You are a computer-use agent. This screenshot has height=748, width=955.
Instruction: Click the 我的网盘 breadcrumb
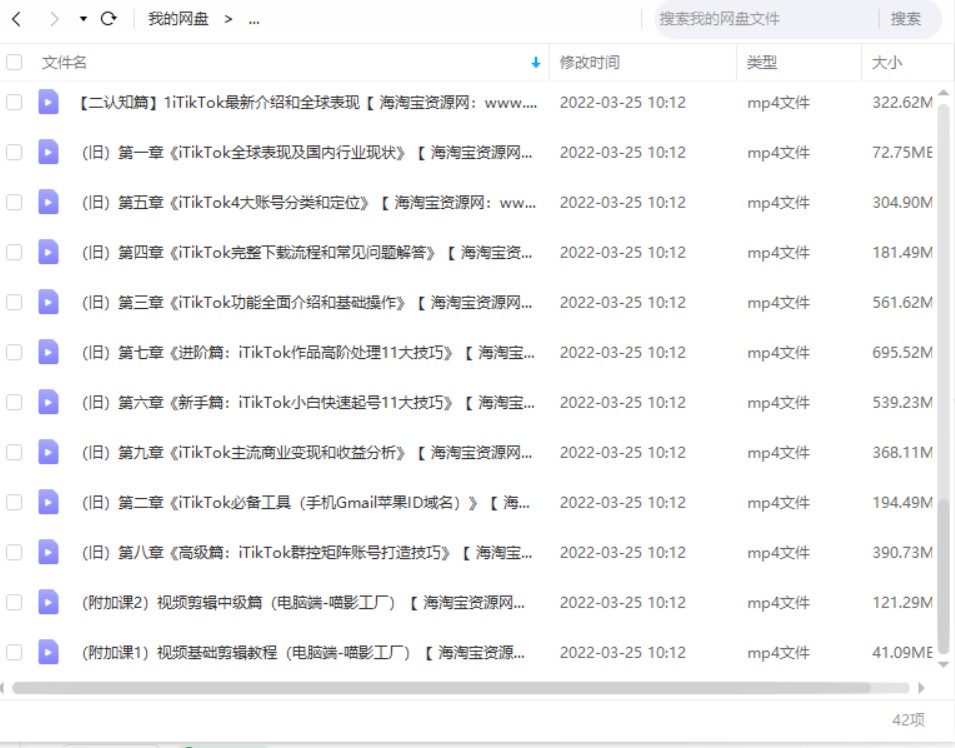pos(178,19)
